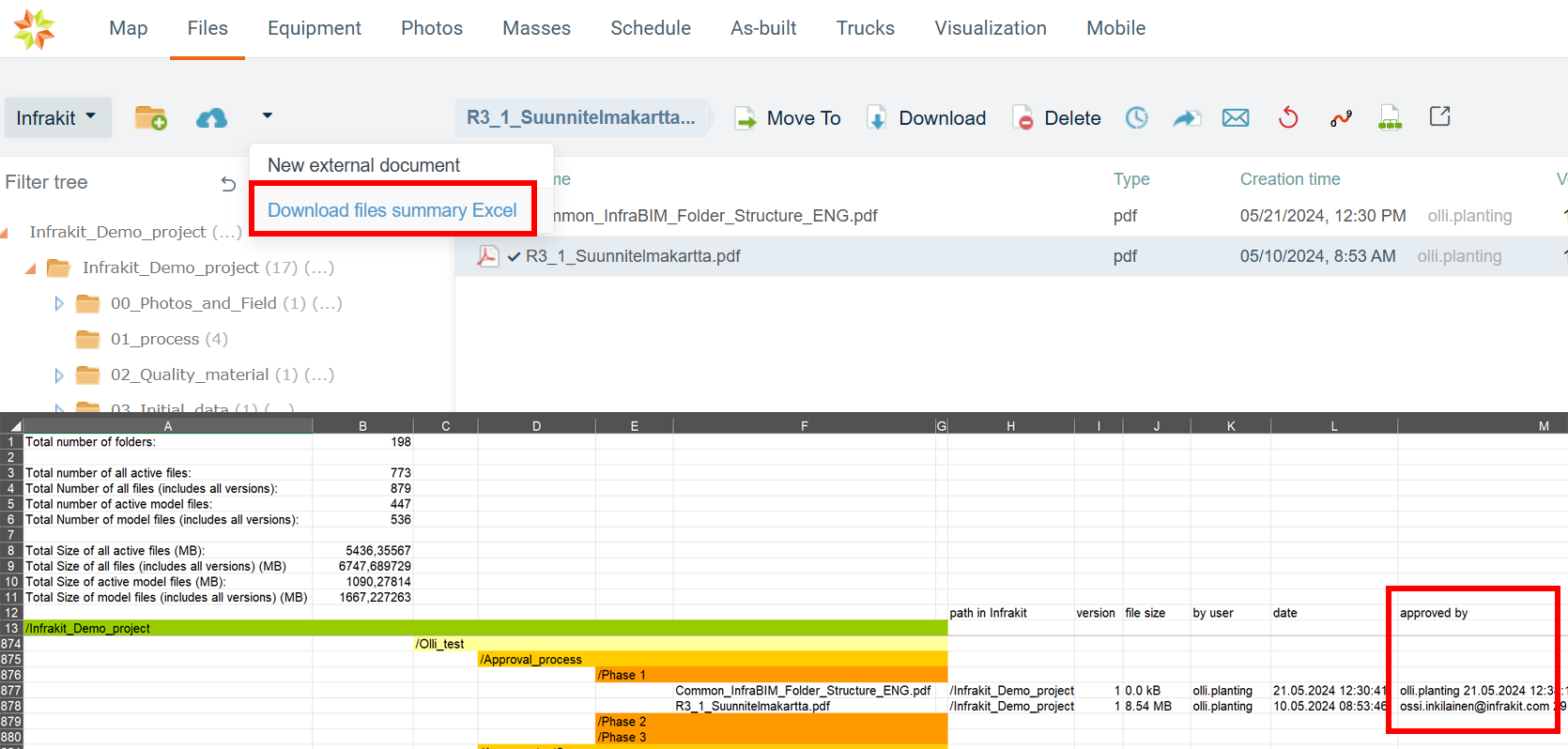Expand the 00_Photos_and_Field folder arrow
Screen dimensions: 1568x749
tap(59, 304)
